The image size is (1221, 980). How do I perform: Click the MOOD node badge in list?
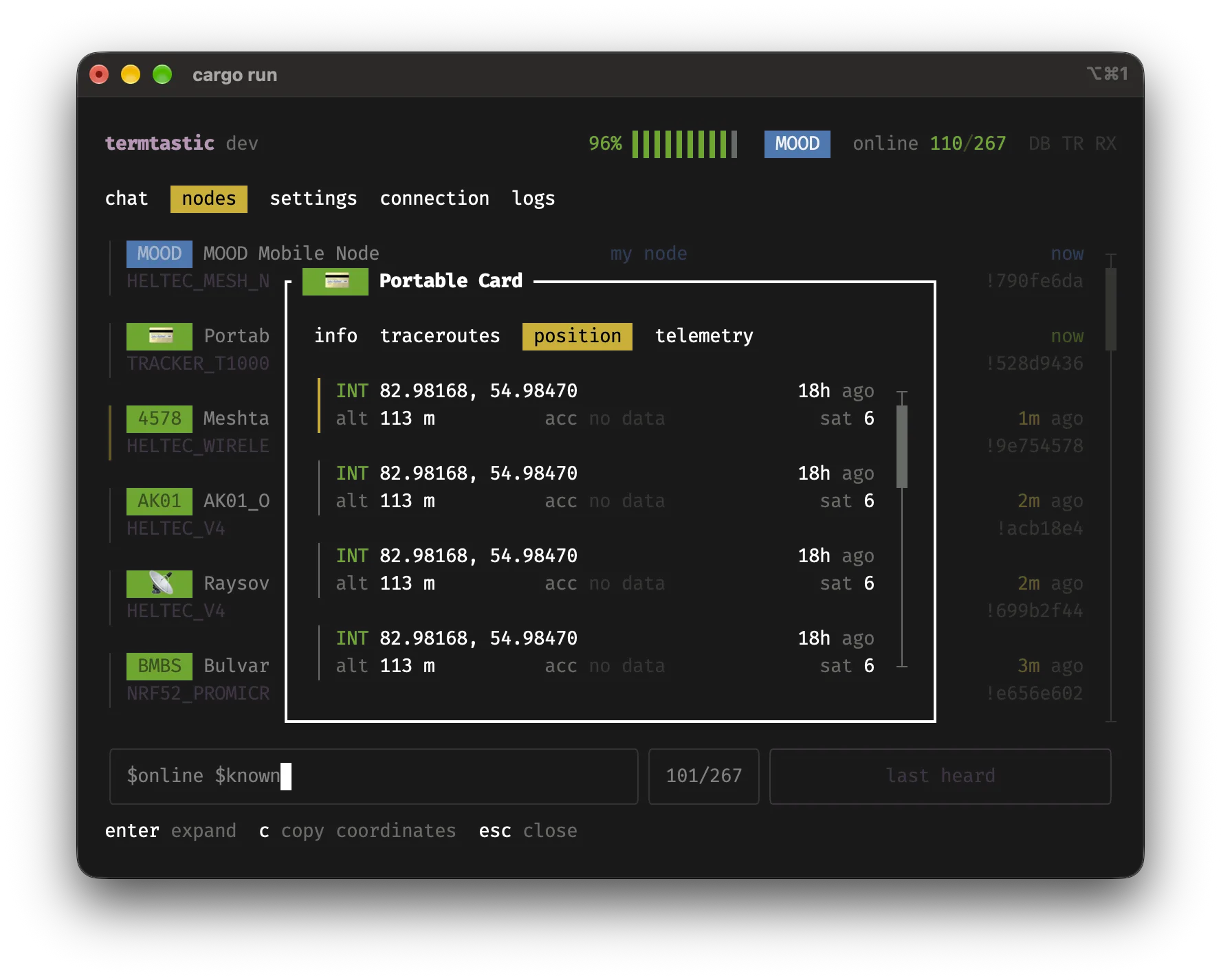click(159, 254)
